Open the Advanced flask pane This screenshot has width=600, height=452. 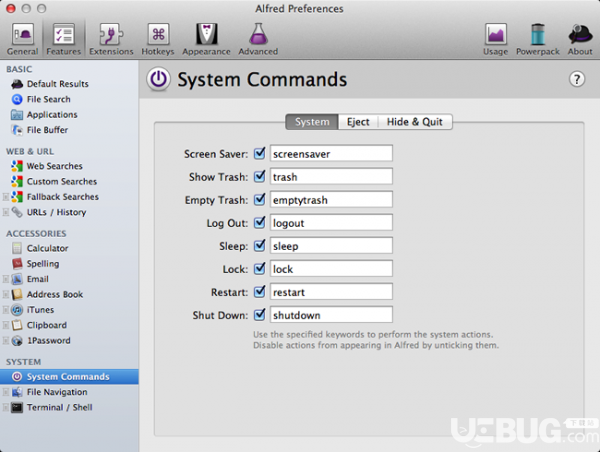(x=258, y=39)
